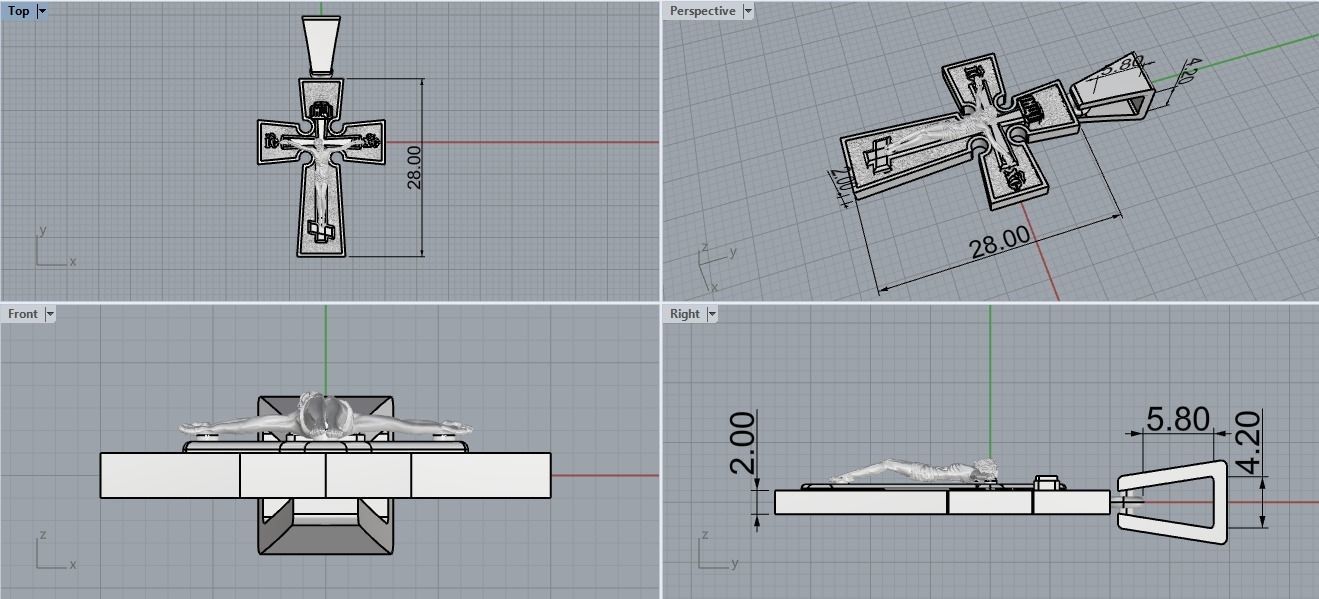Activate the Right viewport title label
Screen dimensions: 1319x599
[x=685, y=314]
